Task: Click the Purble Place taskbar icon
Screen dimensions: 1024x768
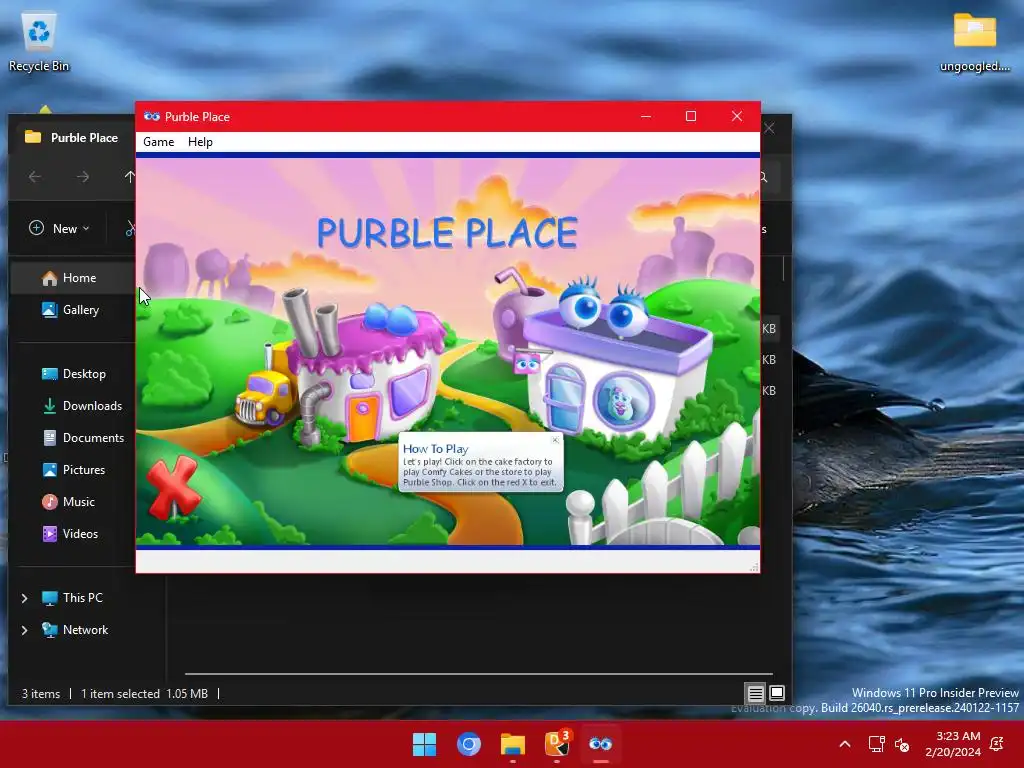Action: 601,744
